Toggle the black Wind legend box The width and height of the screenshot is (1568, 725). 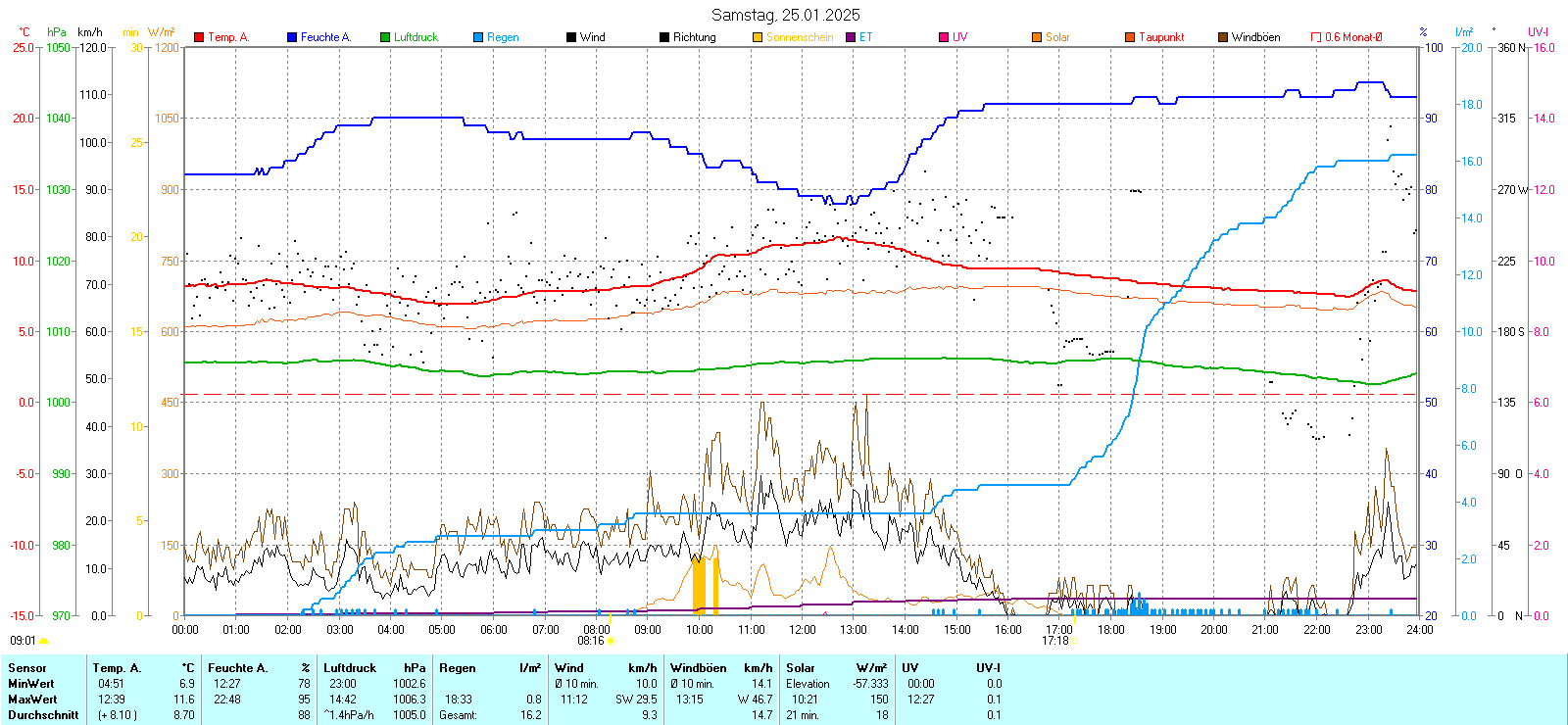pos(571,37)
